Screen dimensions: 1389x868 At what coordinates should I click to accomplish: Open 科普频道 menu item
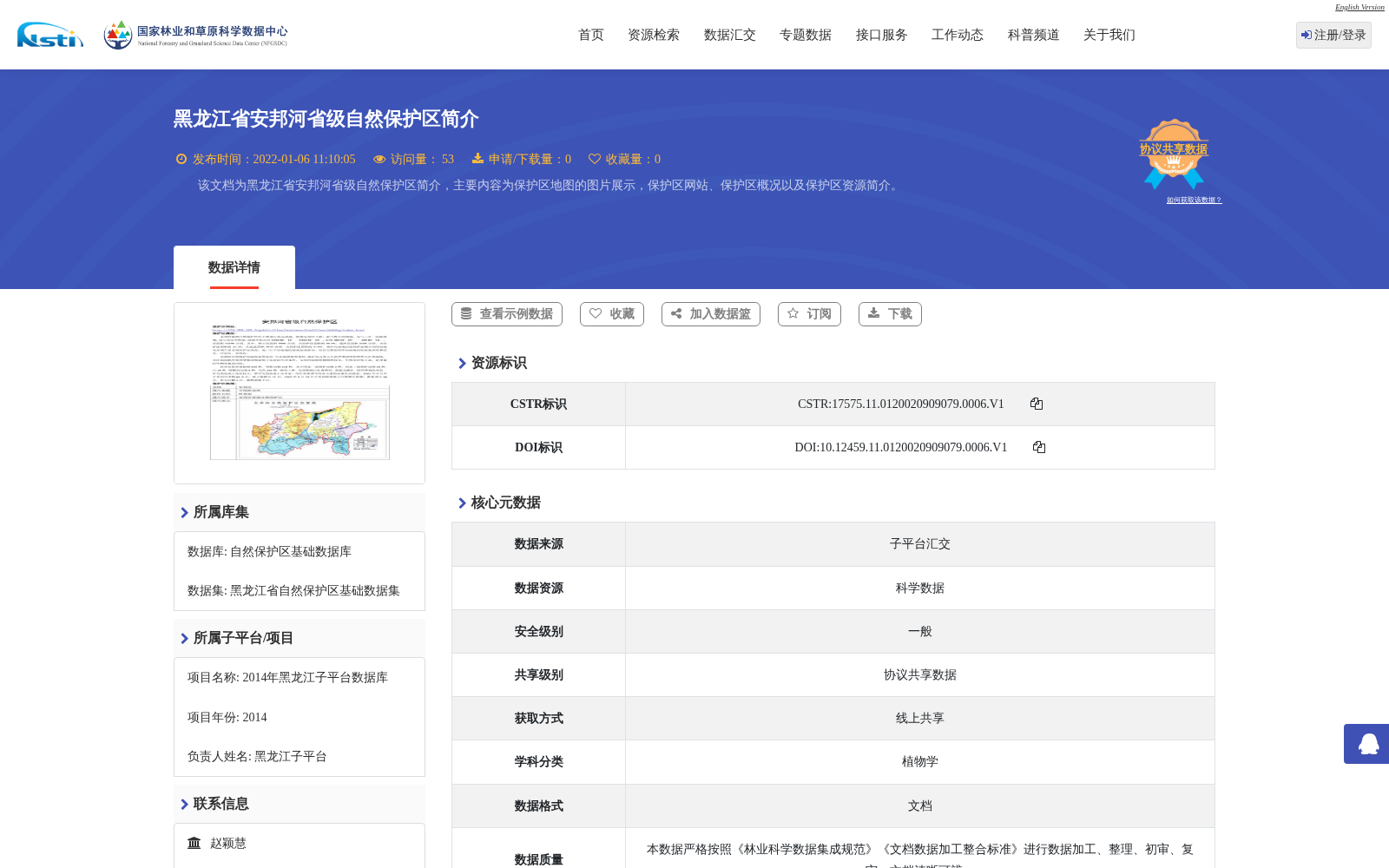coord(1034,35)
